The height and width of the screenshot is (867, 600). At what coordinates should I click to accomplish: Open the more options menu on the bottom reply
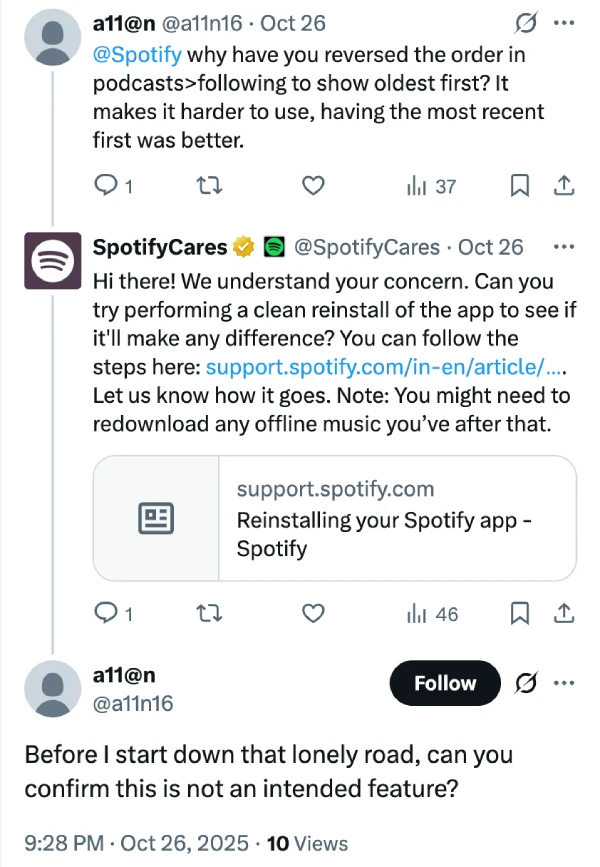click(564, 683)
